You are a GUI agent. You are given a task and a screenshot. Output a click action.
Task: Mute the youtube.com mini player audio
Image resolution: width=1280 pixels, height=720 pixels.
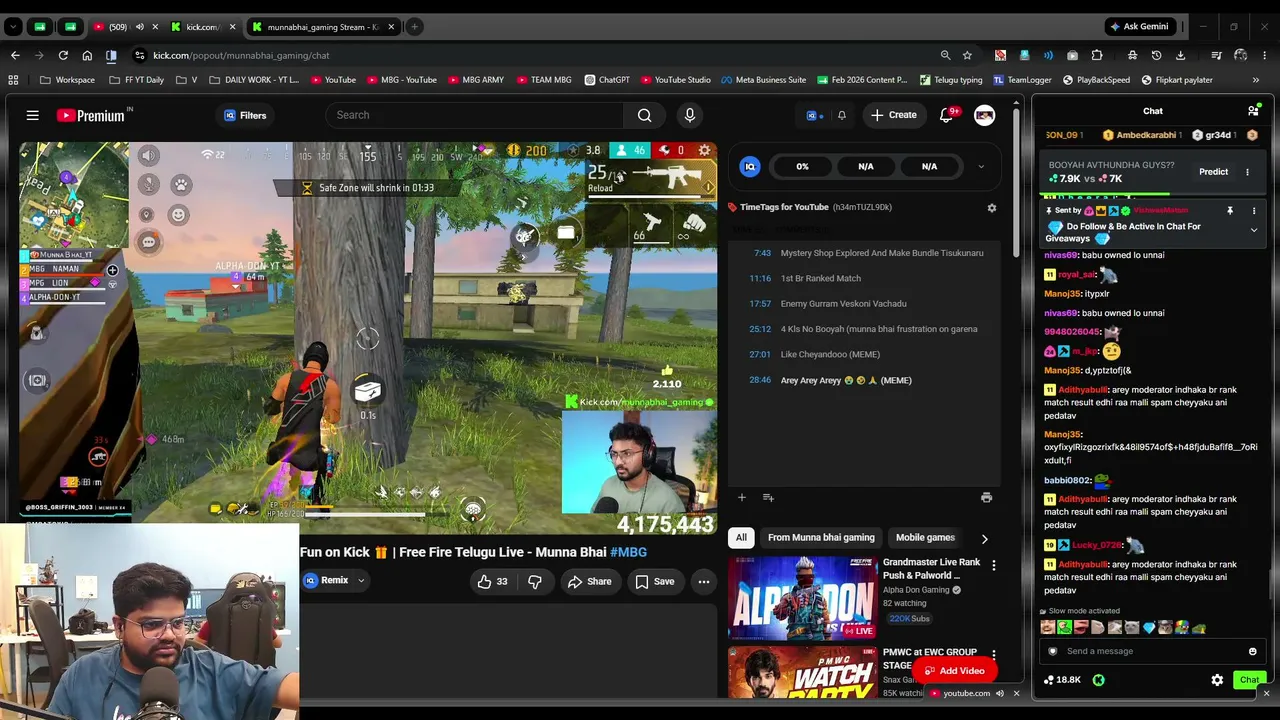pos(1000,693)
